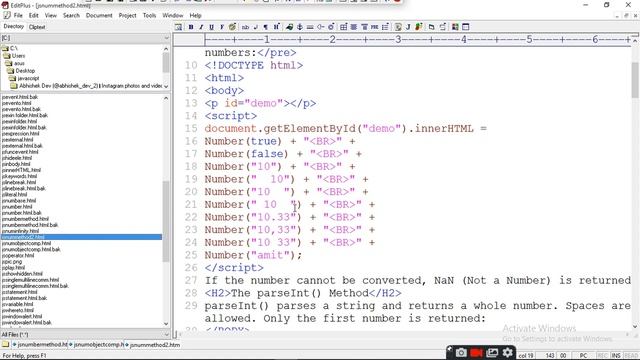640x360 pixels.
Task: Click the Italic HTML toolbar icon
Action: [x=201, y=27]
